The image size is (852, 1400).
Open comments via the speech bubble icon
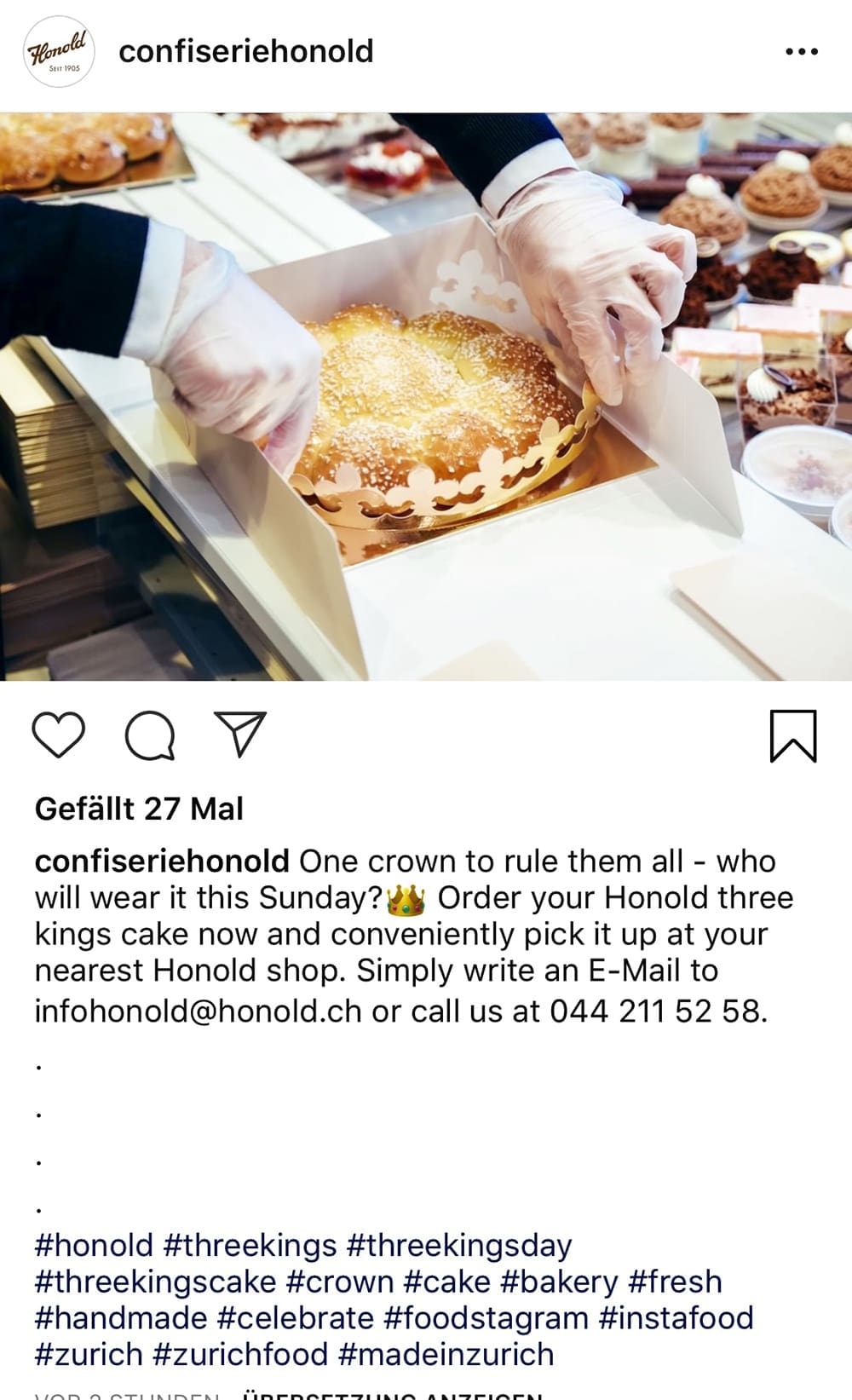[150, 735]
